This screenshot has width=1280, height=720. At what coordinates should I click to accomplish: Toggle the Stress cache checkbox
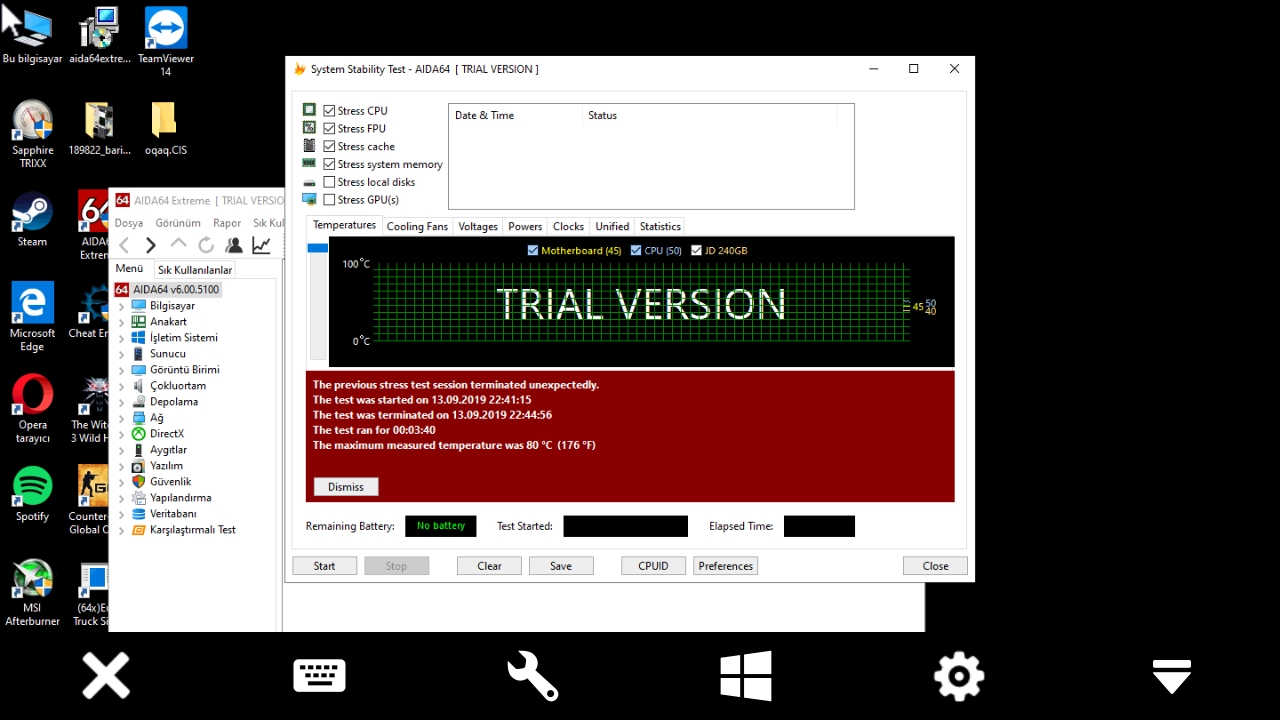point(329,147)
